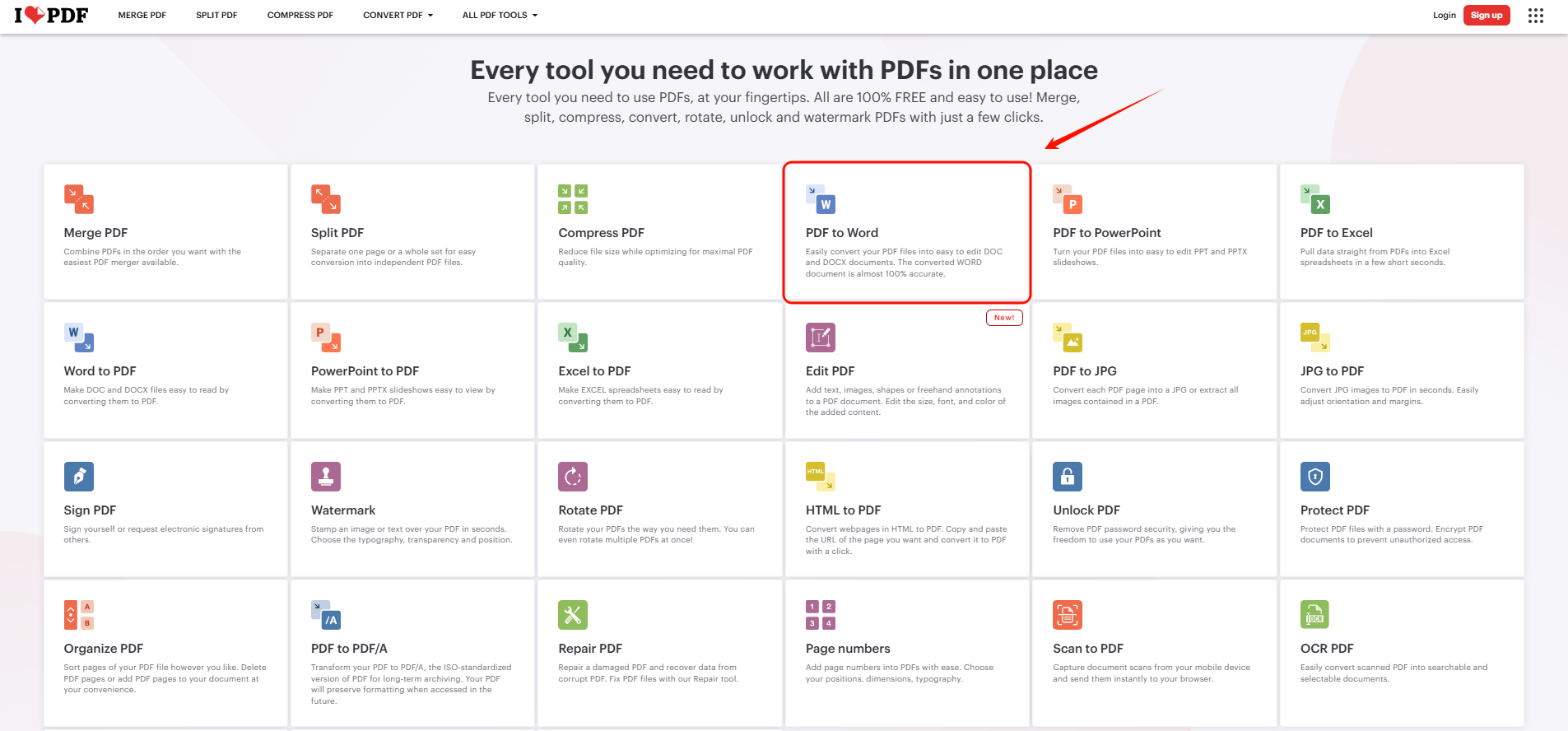Click the Merge PDF tool icon
The height and width of the screenshot is (731, 1568).
[79, 199]
